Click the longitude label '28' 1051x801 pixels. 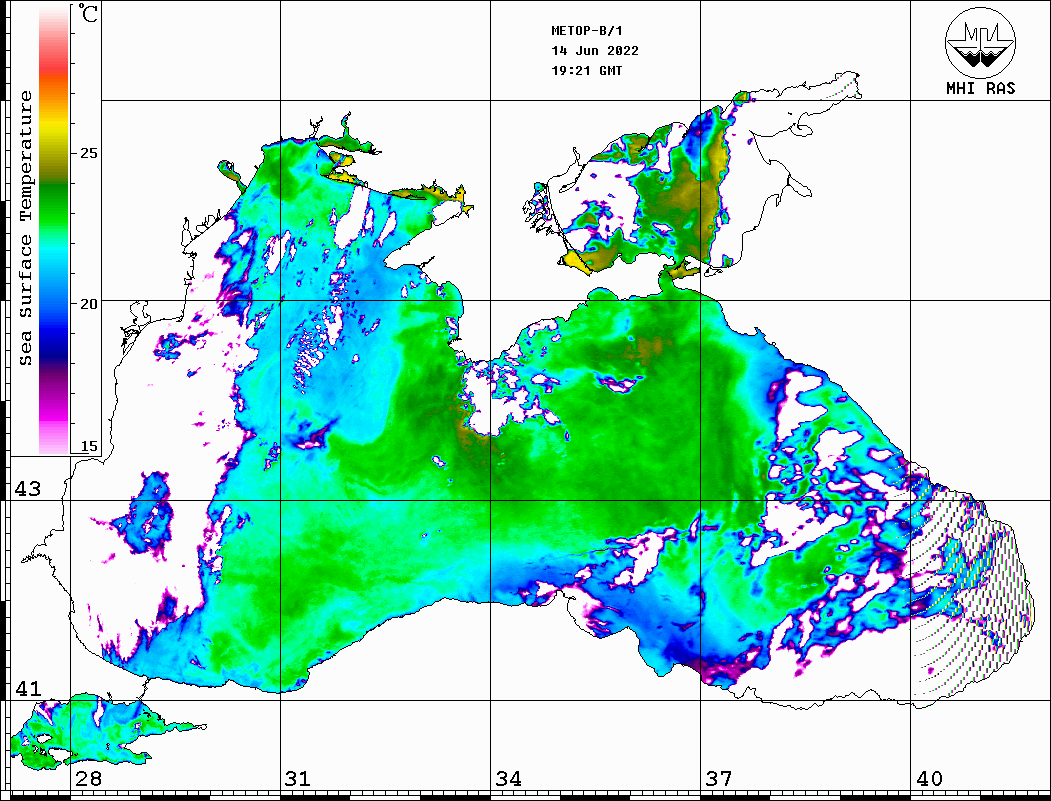point(88,778)
